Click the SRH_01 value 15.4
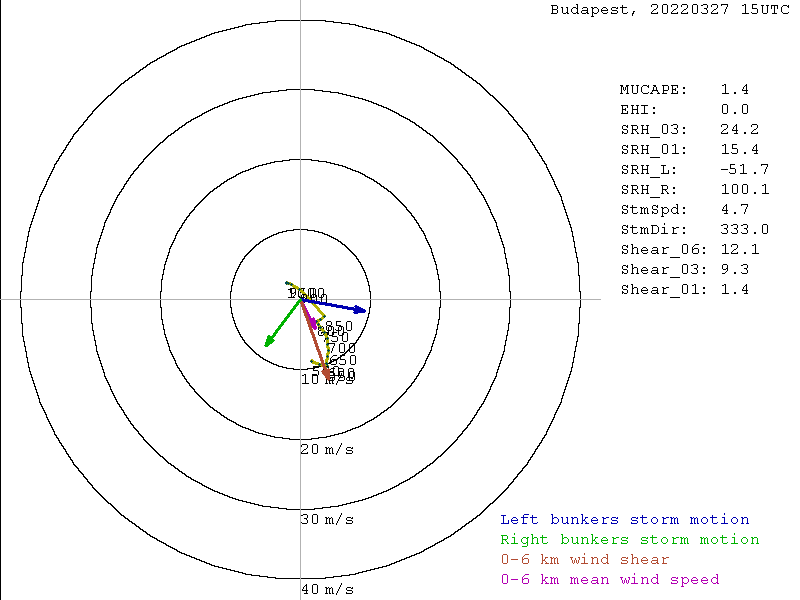The width and height of the screenshot is (800, 600). coord(740,149)
